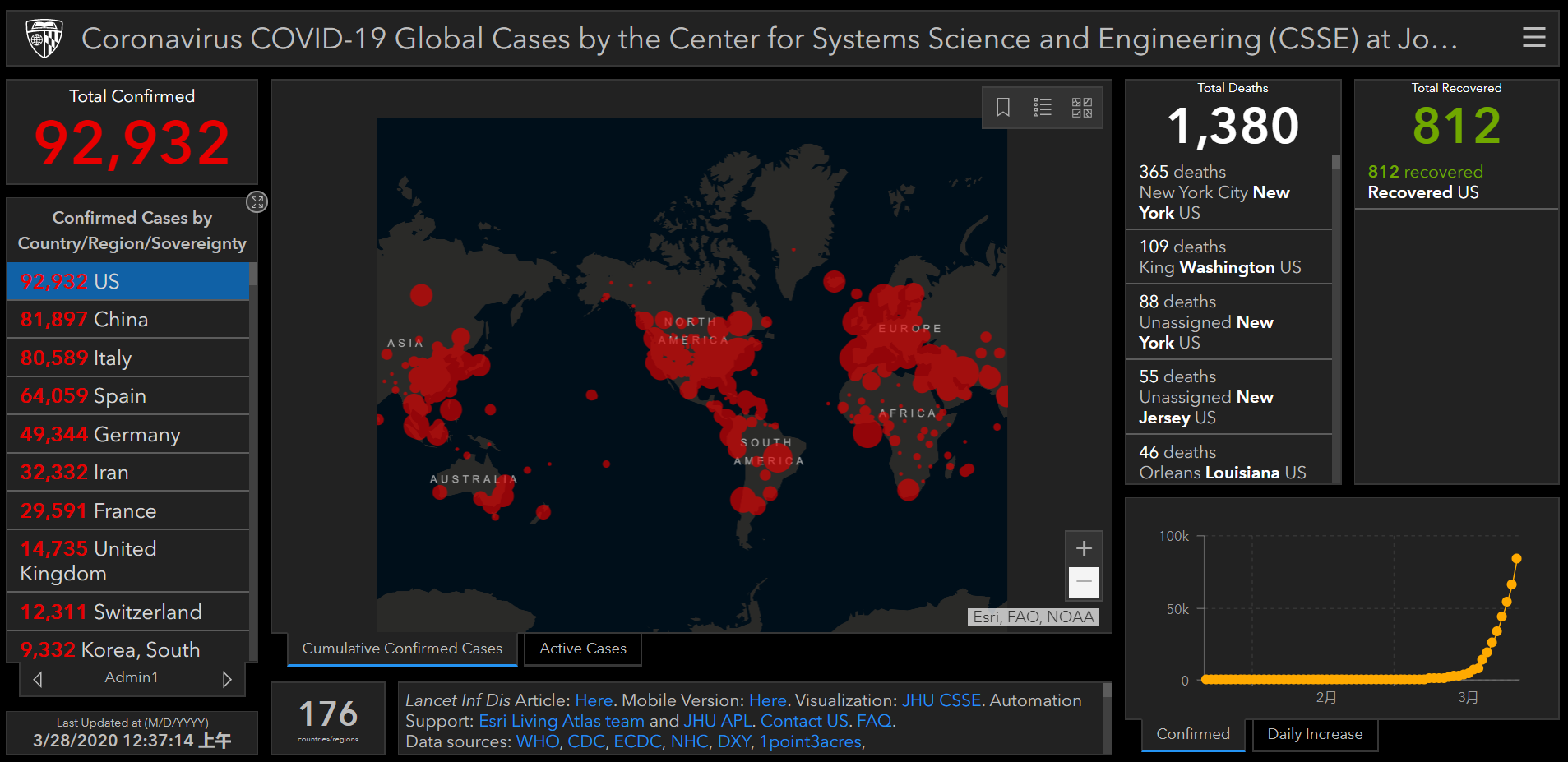Select the Confirmed chart tab

click(1193, 734)
